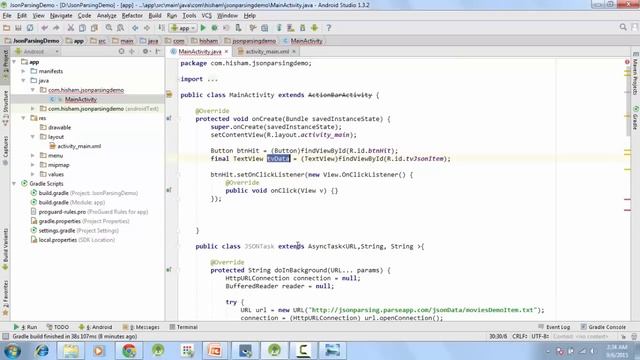Click Internet Explorer in the taskbar
Screen dimensions: 640x360
tap(42, 351)
